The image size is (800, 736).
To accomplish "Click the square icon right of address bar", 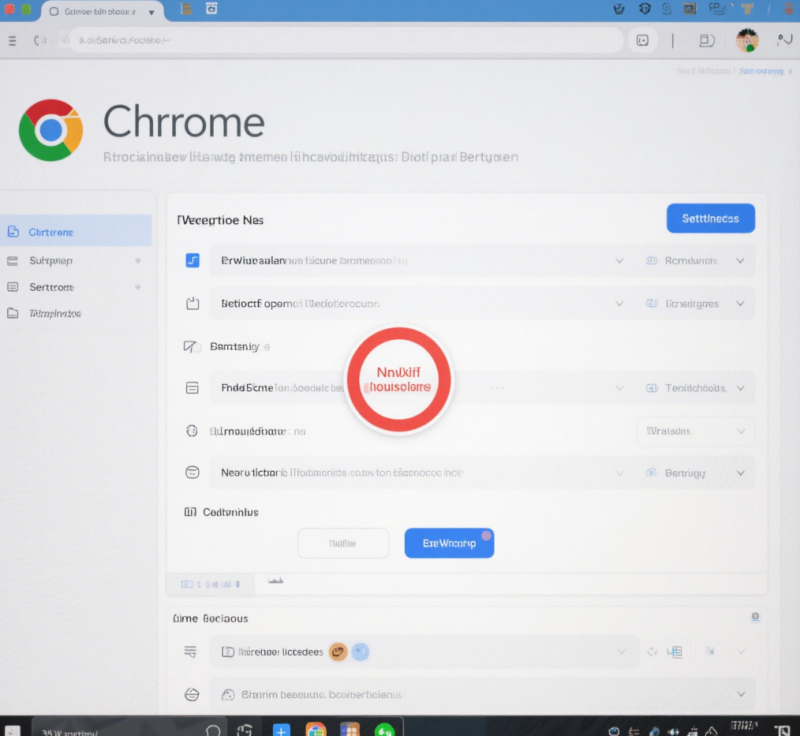I will pos(642,40).
